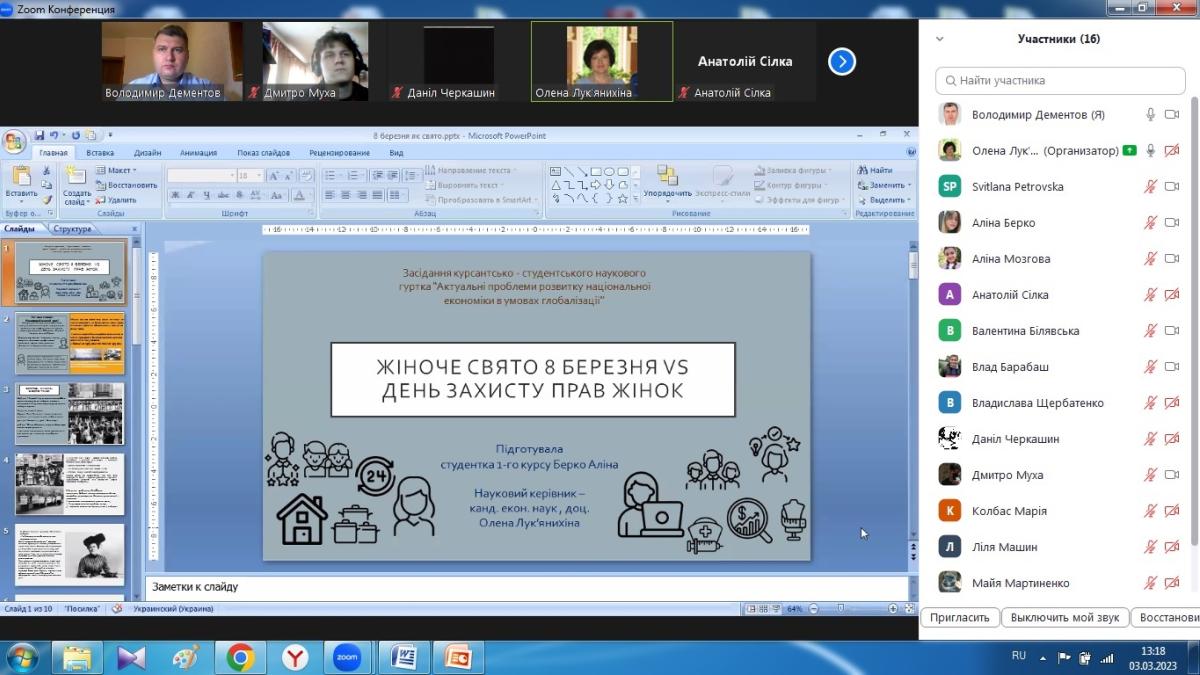Toggle bold formatting (Ж) in font group
The width and height of the screenshot is (1200, 675).
tap(175, 195)
